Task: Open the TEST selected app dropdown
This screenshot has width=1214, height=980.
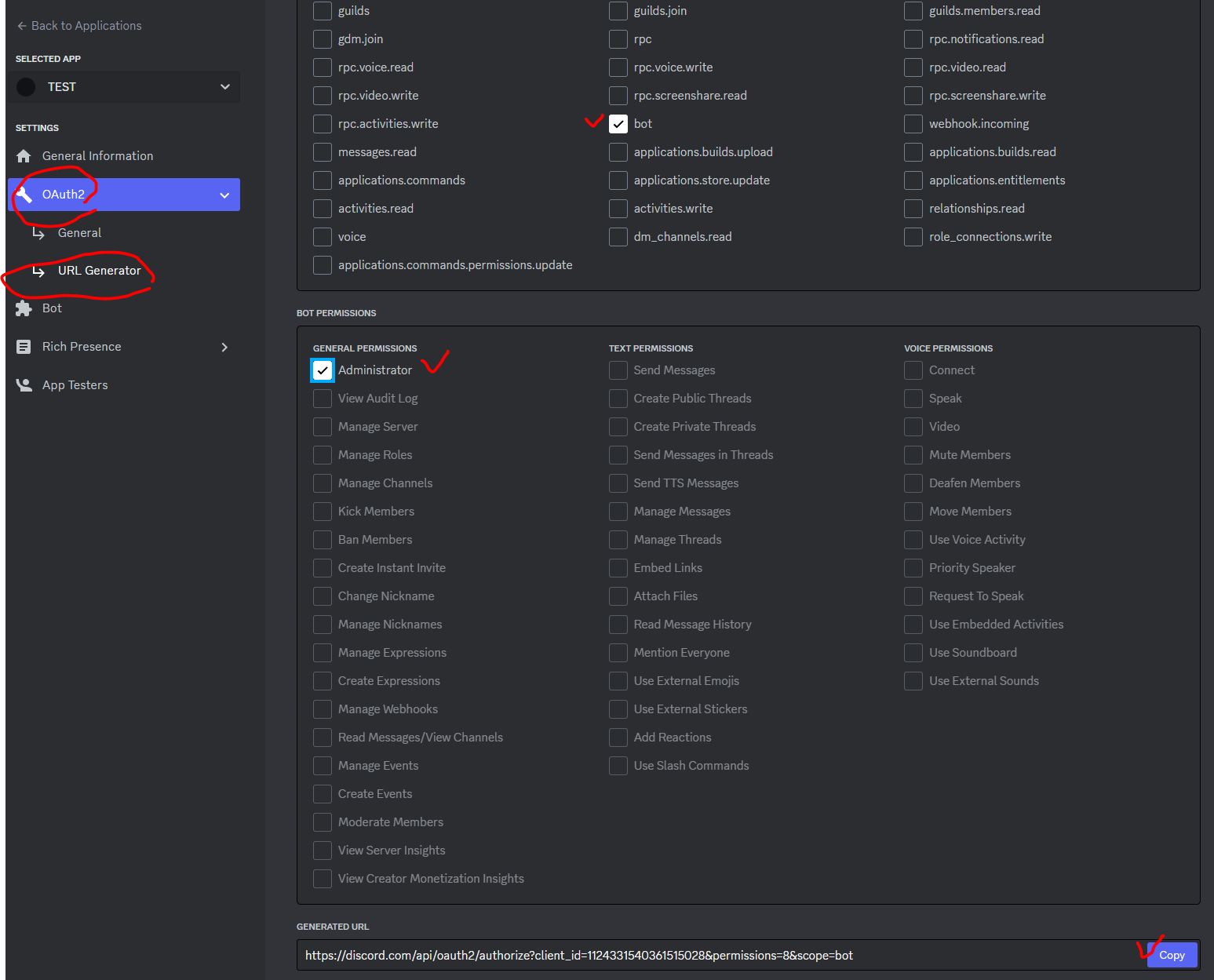Action: (124, 87)
